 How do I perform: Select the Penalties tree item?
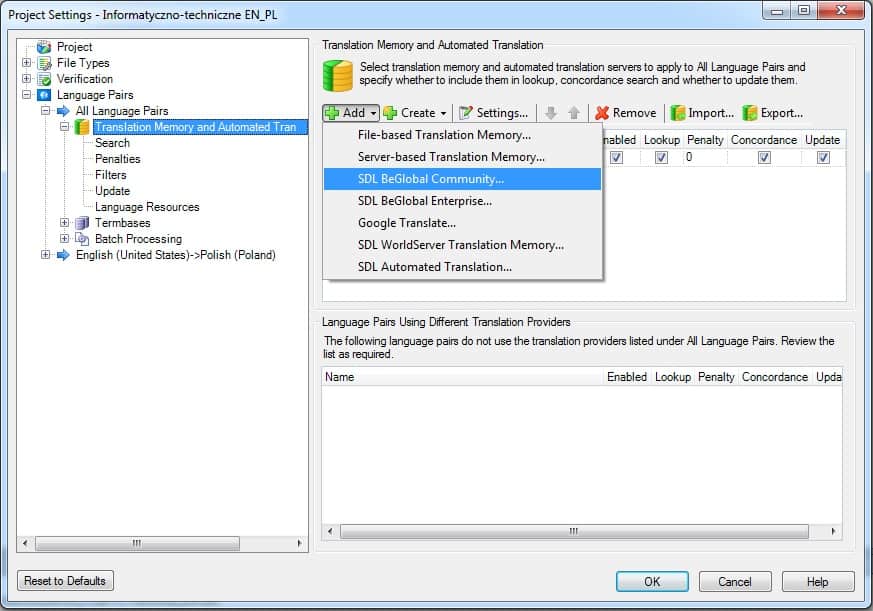(117, 159)
